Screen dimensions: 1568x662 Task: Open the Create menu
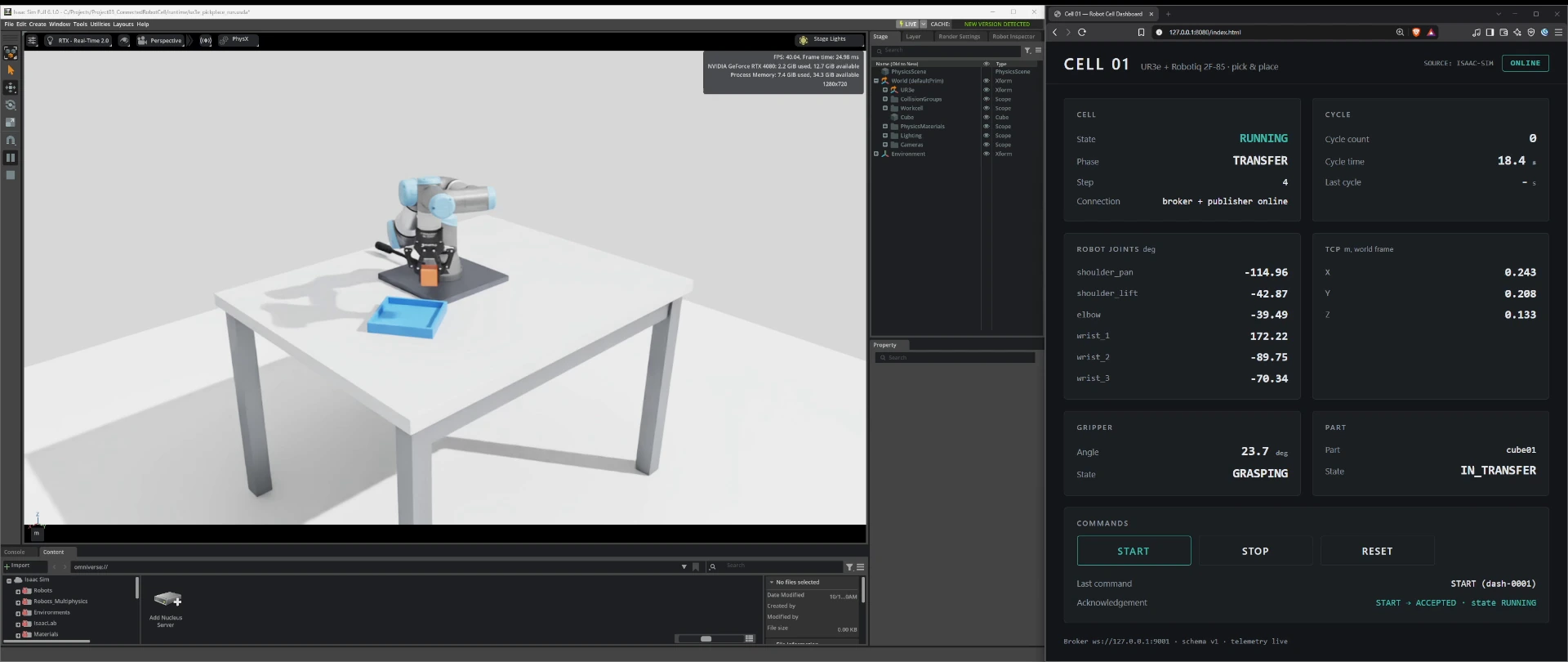pos(38,24)
